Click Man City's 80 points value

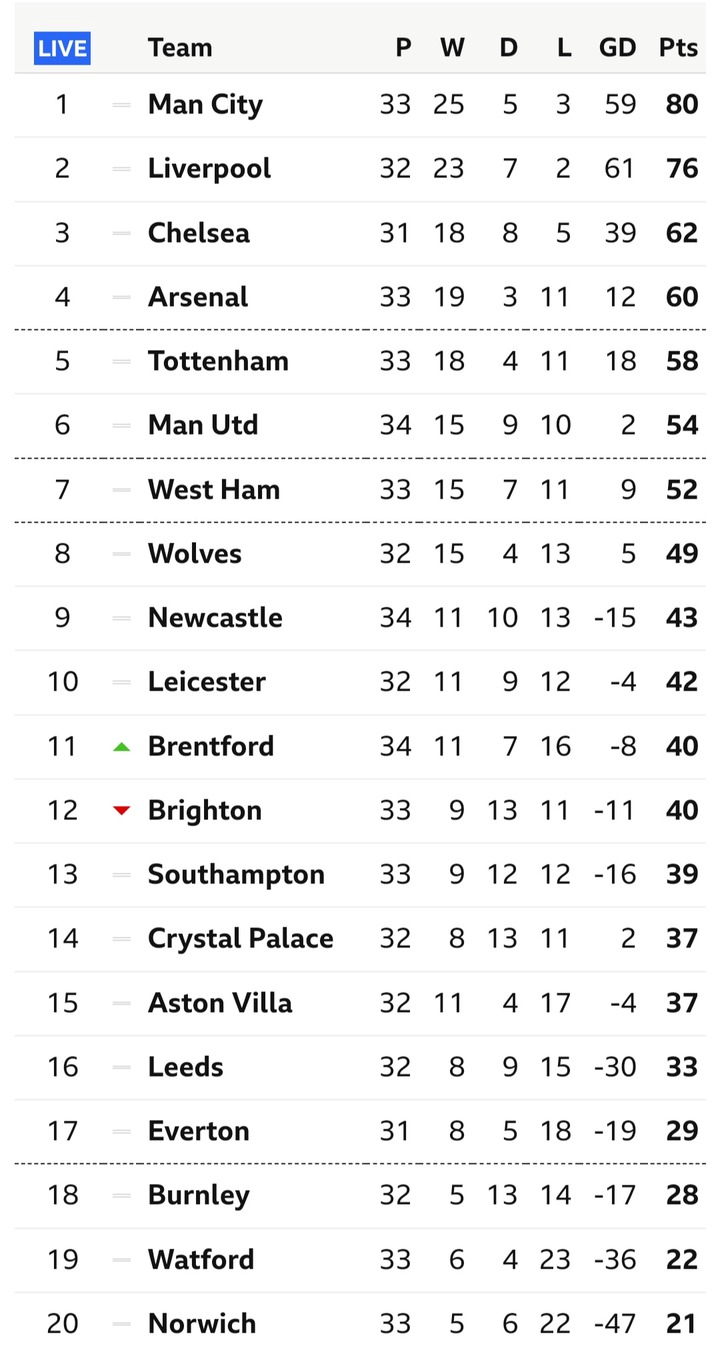[x=681, y=104]
